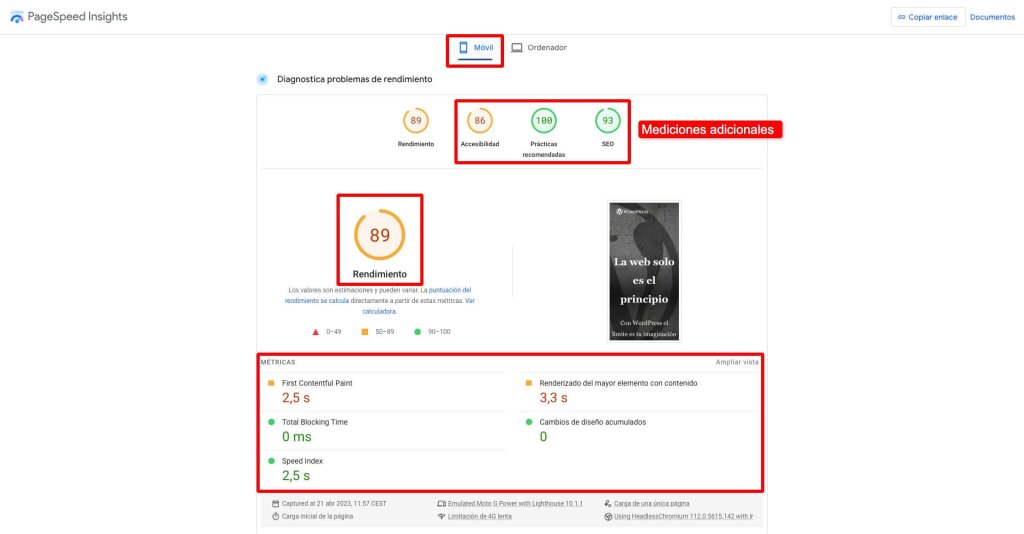The height and width of the screenshot is (534, 1024).
Task: Click the blue icon beside Diagnostica problemas
Action: tap(262, 79)
